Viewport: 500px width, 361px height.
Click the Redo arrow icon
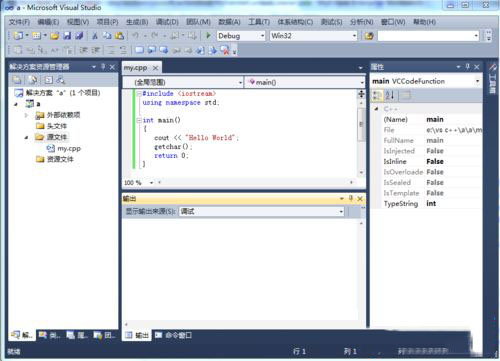click(155, 36)
